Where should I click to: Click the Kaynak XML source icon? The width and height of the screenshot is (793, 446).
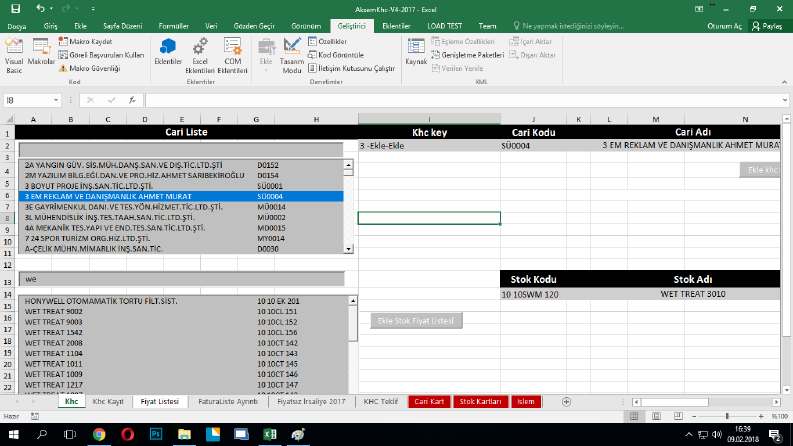(416, 53)
